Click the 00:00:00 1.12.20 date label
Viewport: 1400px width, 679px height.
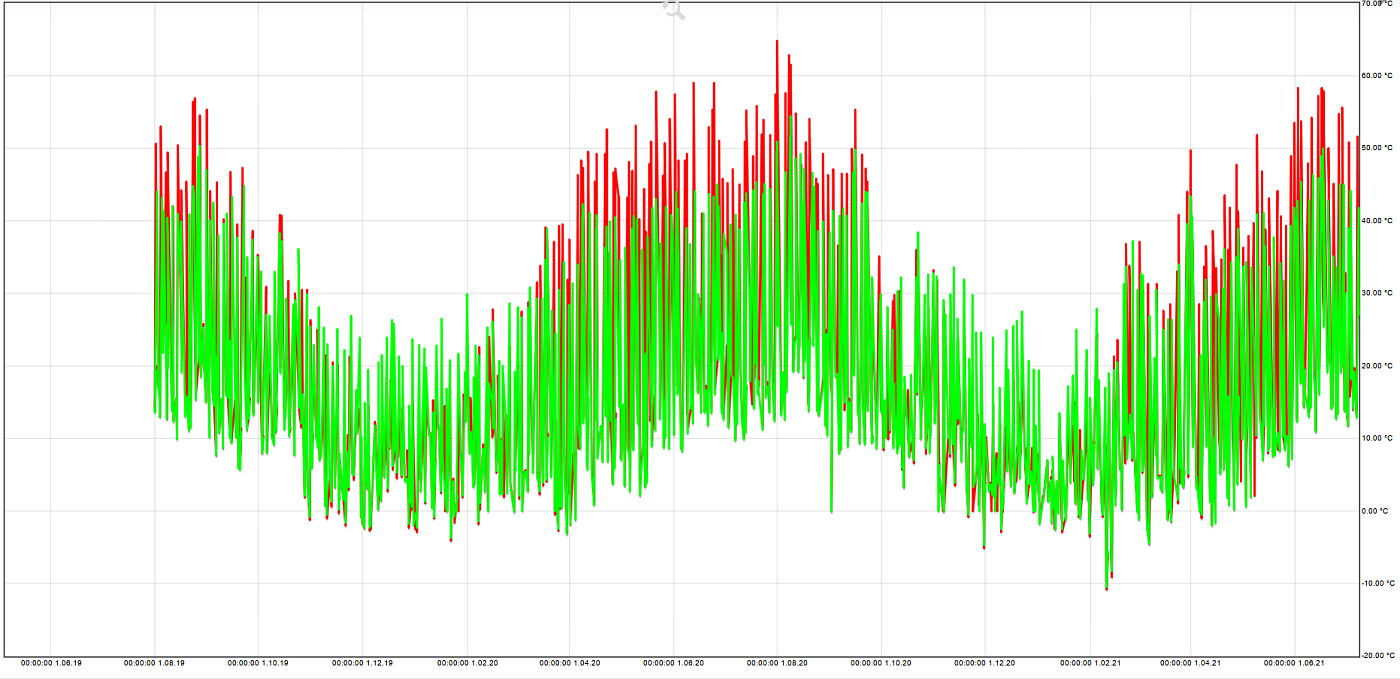(x=985, y=663)
